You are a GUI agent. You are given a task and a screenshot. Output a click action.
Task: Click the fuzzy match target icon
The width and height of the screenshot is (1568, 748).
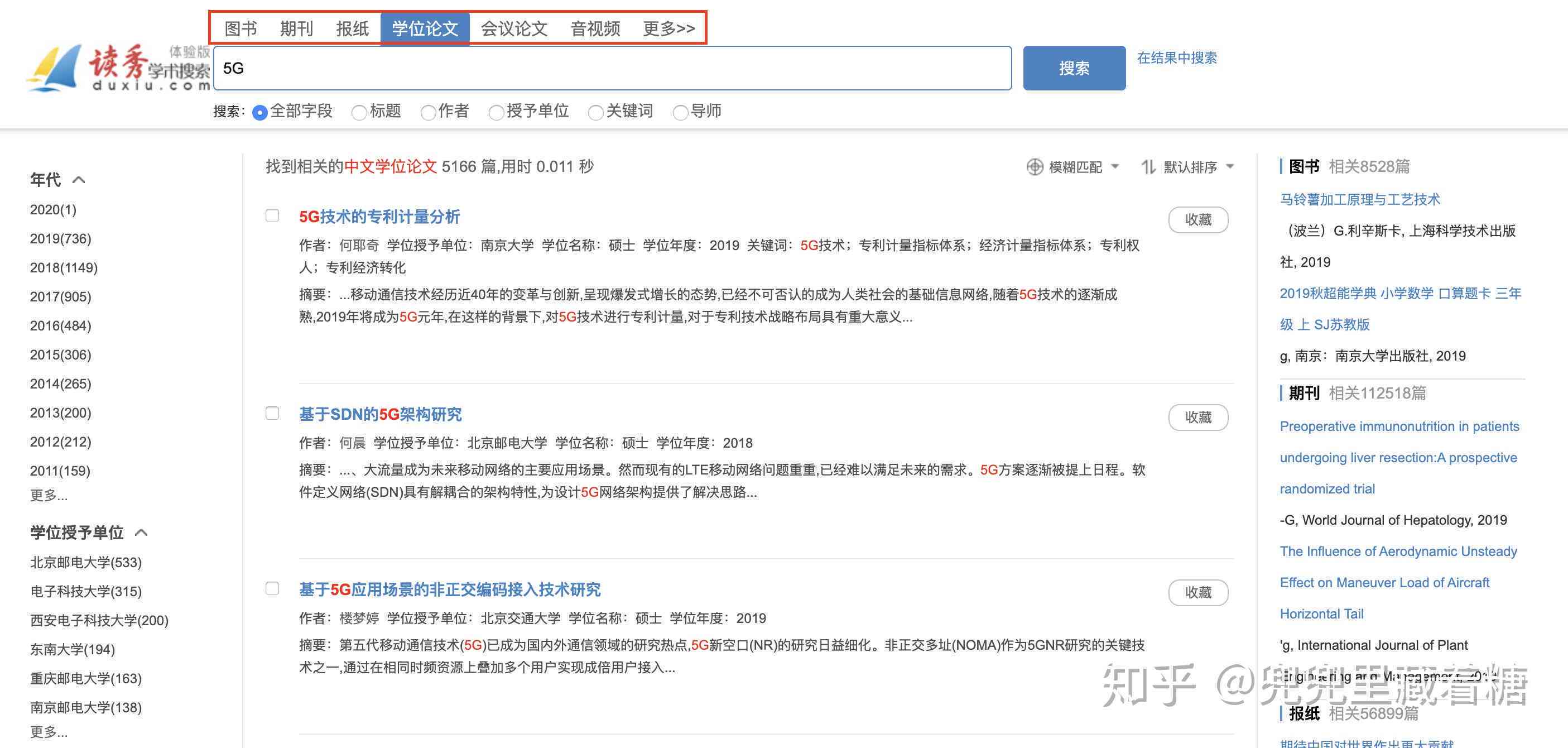(x=1035, y=167)
